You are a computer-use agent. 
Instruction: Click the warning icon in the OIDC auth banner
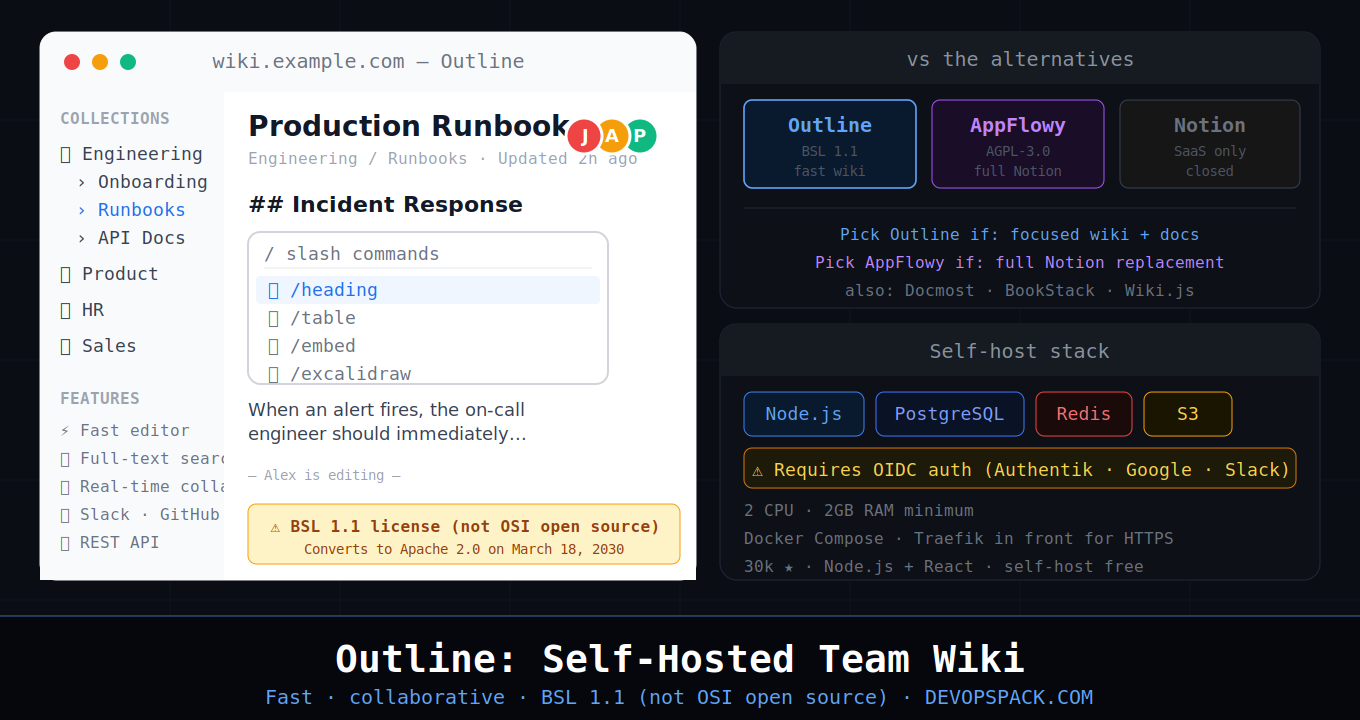tap(758, 470)
